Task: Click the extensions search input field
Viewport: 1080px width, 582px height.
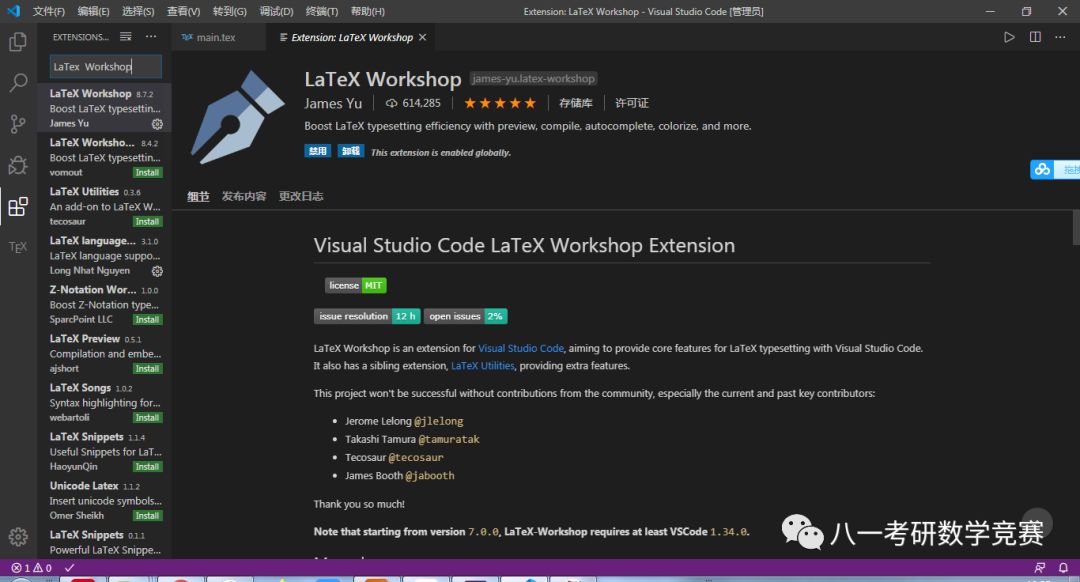Action: (106, 67)
